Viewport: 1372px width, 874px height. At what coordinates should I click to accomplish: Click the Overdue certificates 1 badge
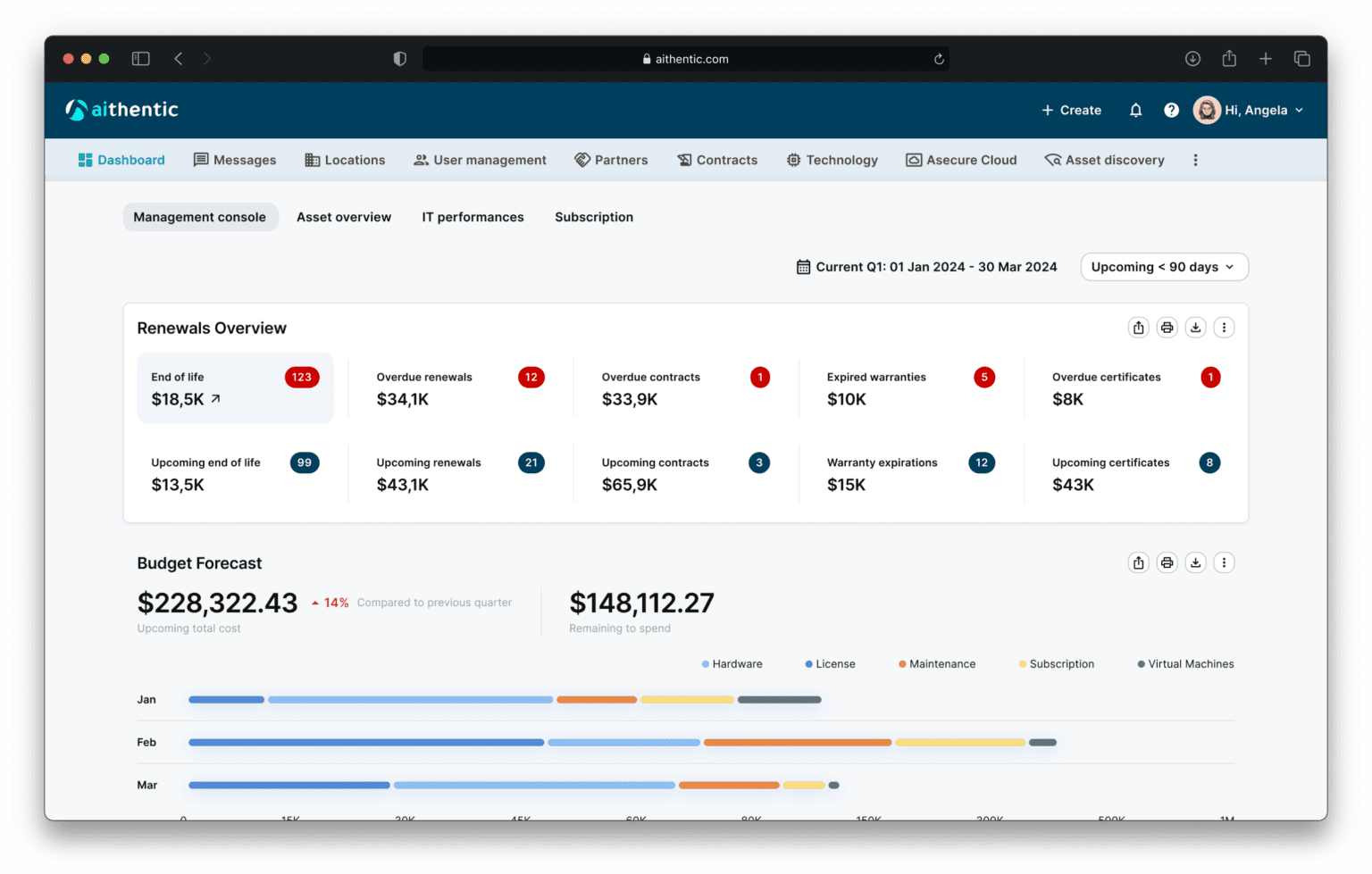(x=1210, y=377)
